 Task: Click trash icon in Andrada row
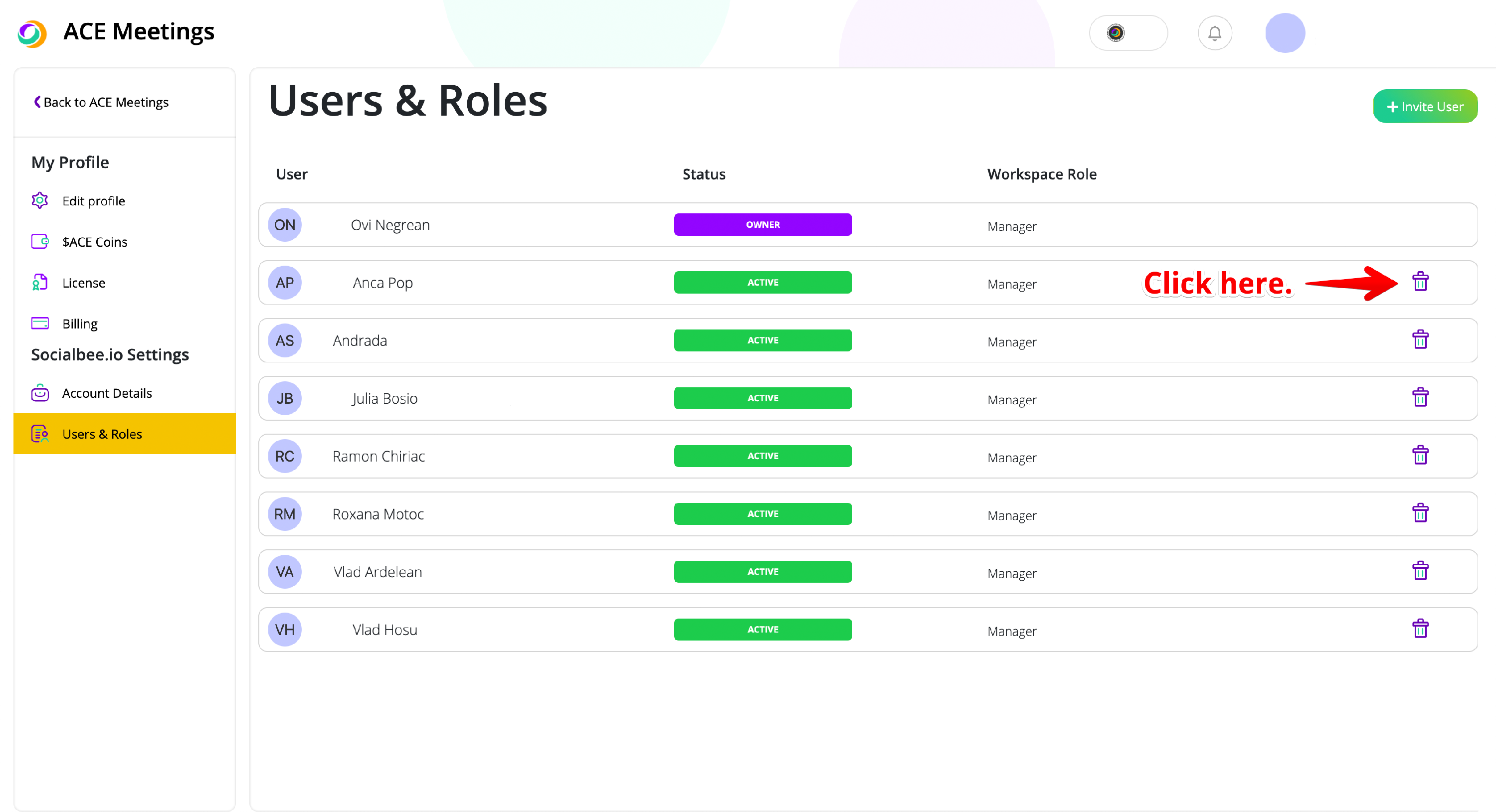pos(1420,340)
